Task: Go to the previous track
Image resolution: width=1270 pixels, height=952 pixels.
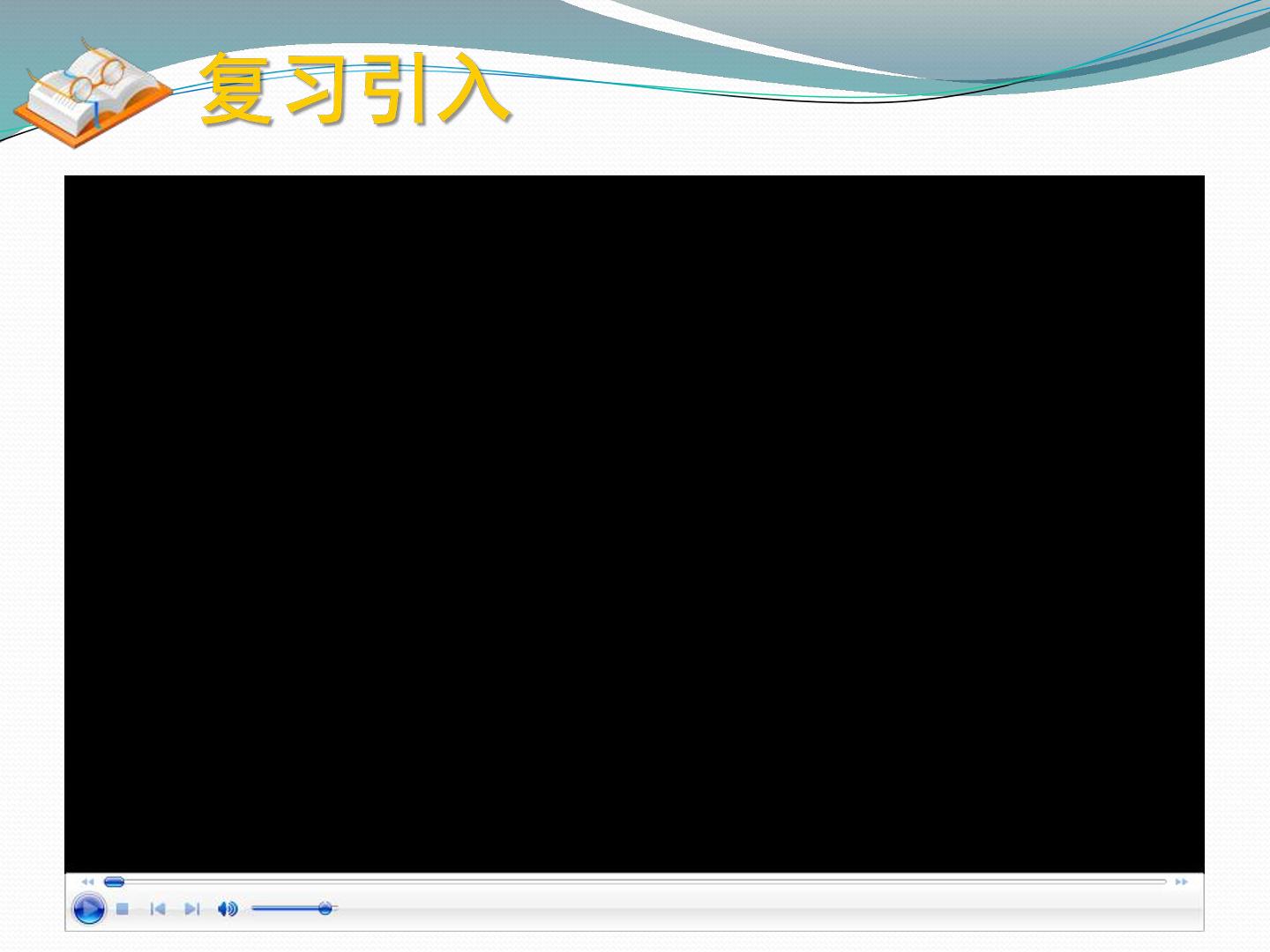Action: (158, 909)
